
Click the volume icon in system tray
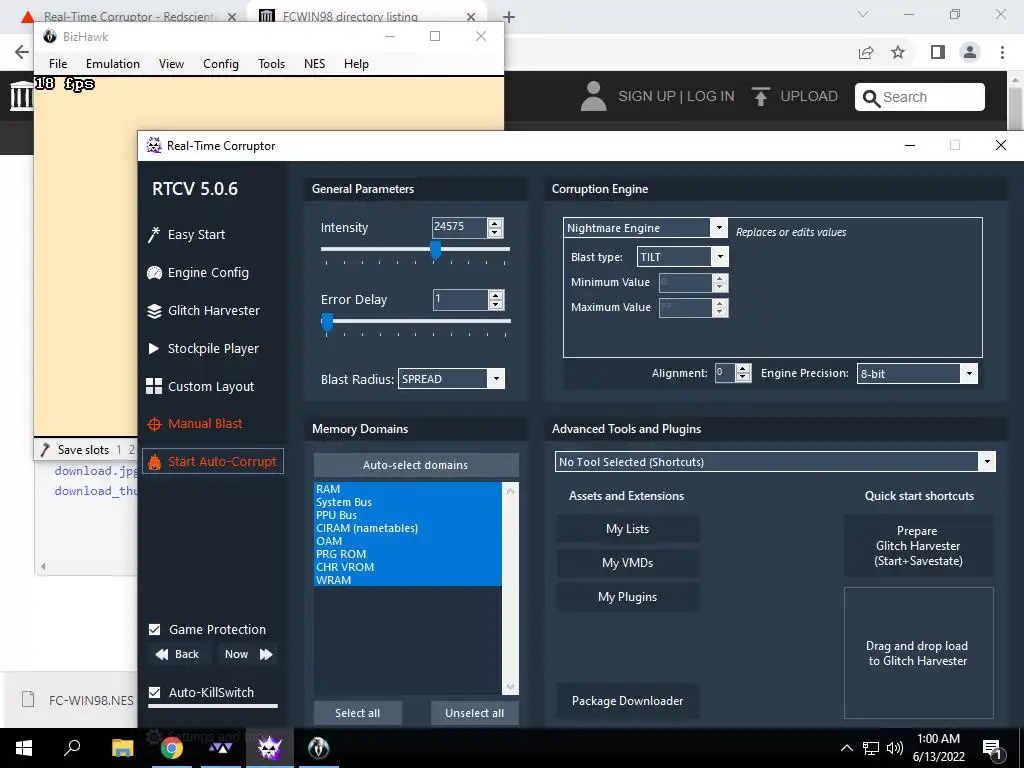click(x=895, y=748)
